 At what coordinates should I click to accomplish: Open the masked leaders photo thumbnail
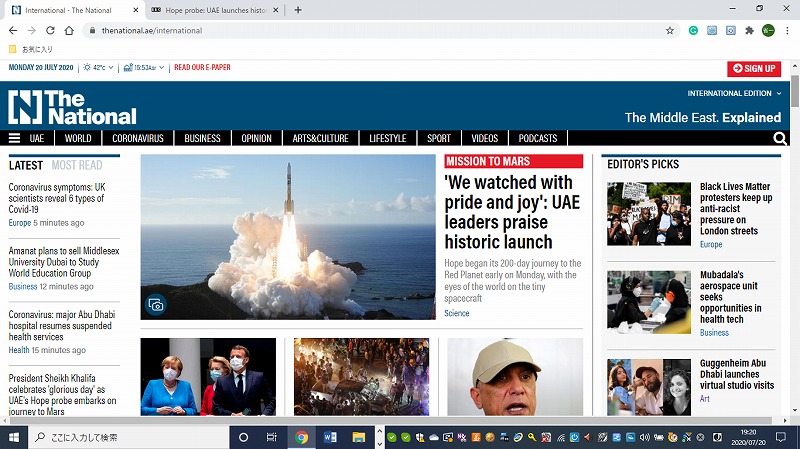pyautogui.click(x=208, y=377)
